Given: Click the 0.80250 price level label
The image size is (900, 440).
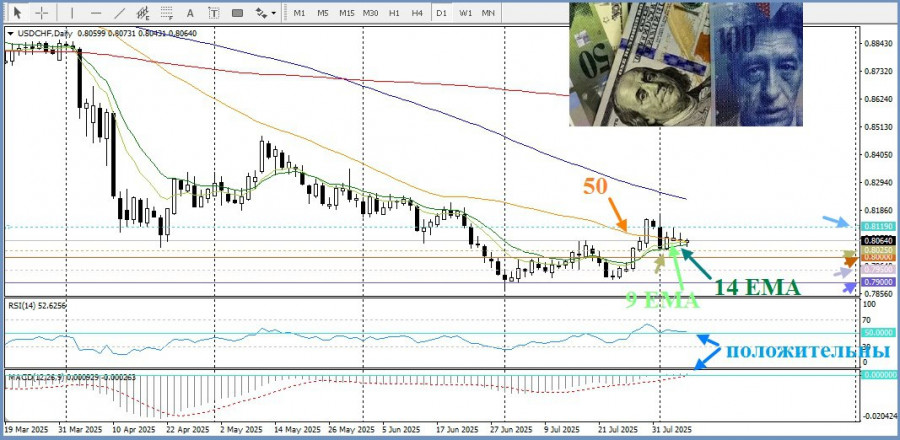Looking at the screenshot, I should pos(879,251).
